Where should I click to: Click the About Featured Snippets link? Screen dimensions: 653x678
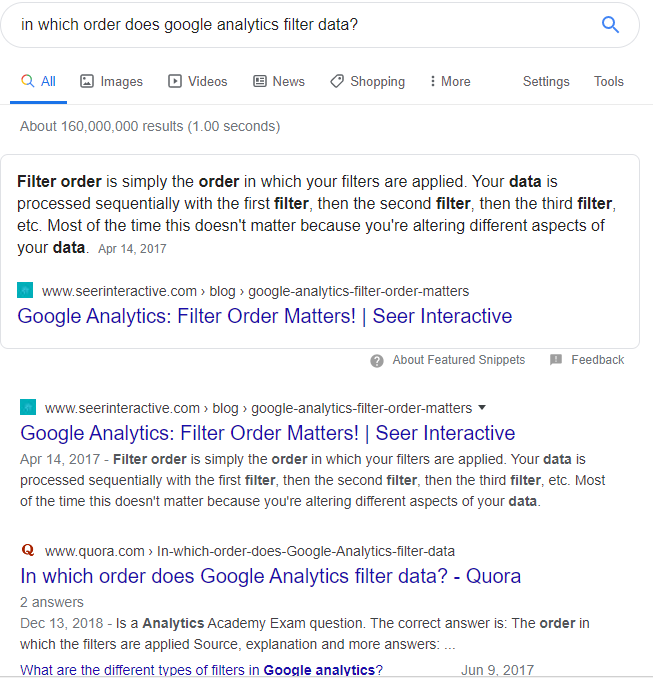[x=458, y=360]
